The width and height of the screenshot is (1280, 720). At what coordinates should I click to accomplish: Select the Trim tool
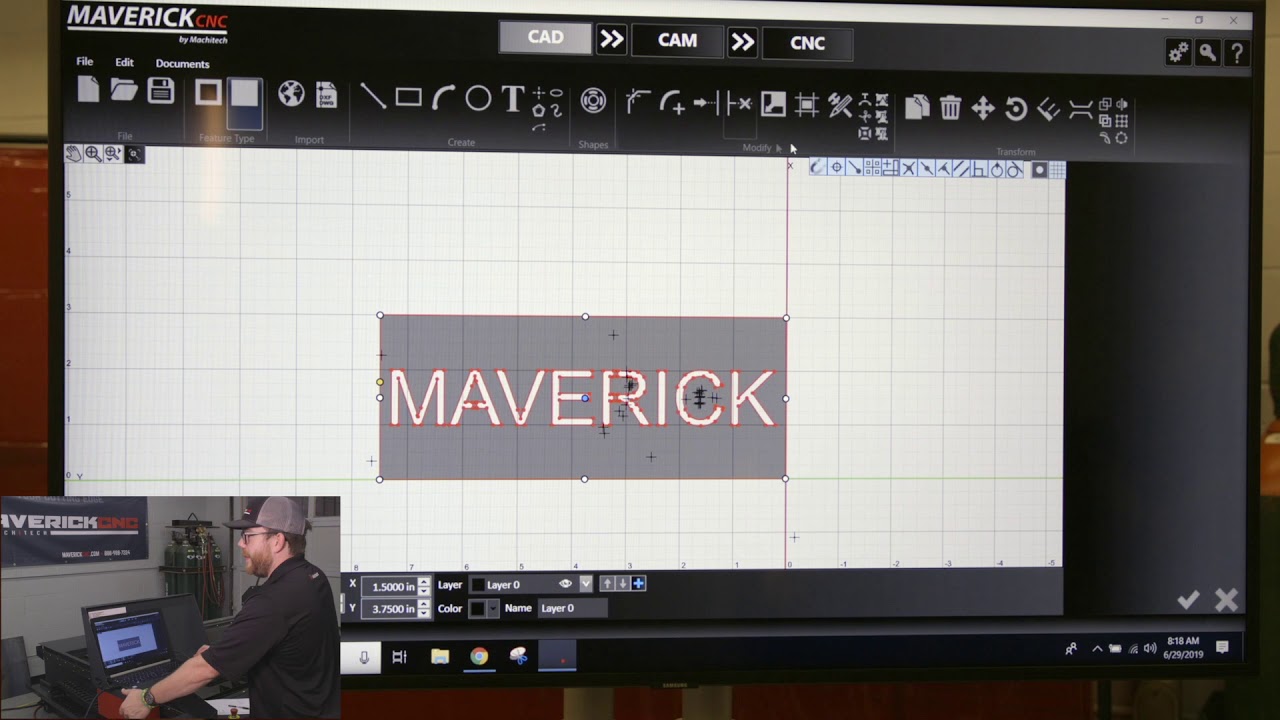coord(740,102)
